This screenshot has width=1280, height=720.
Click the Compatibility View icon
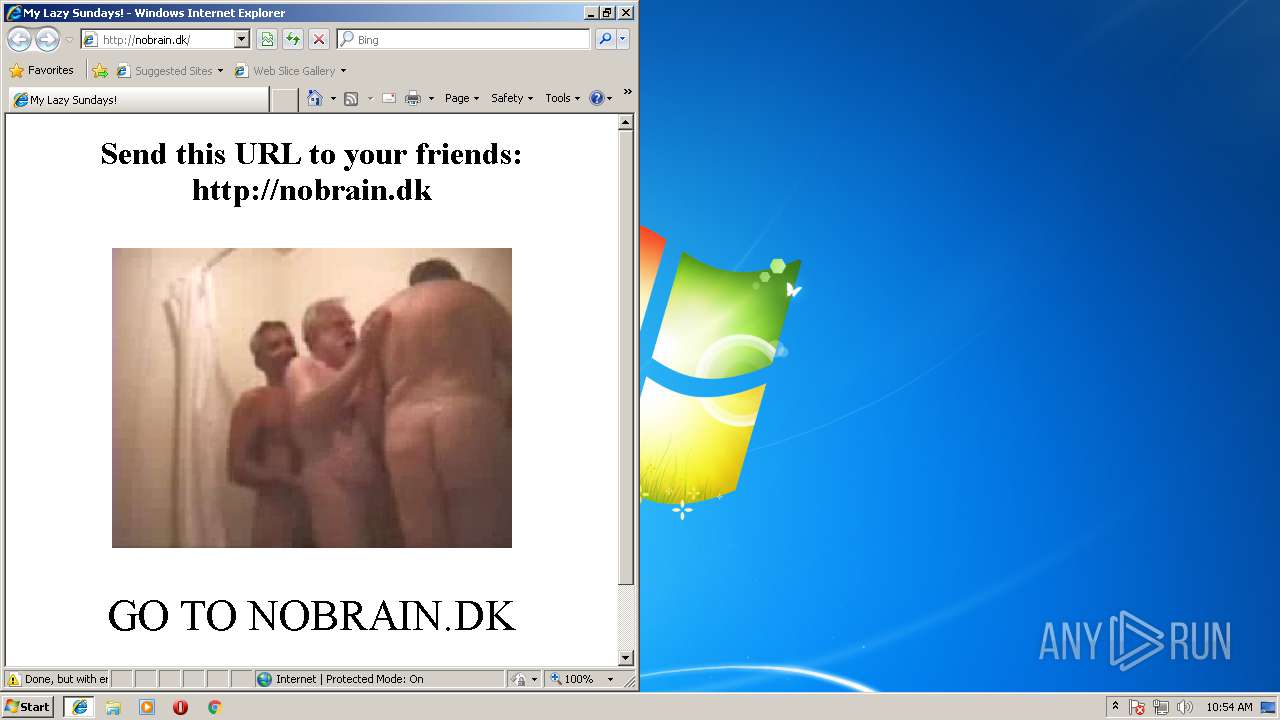click(267, 39)
